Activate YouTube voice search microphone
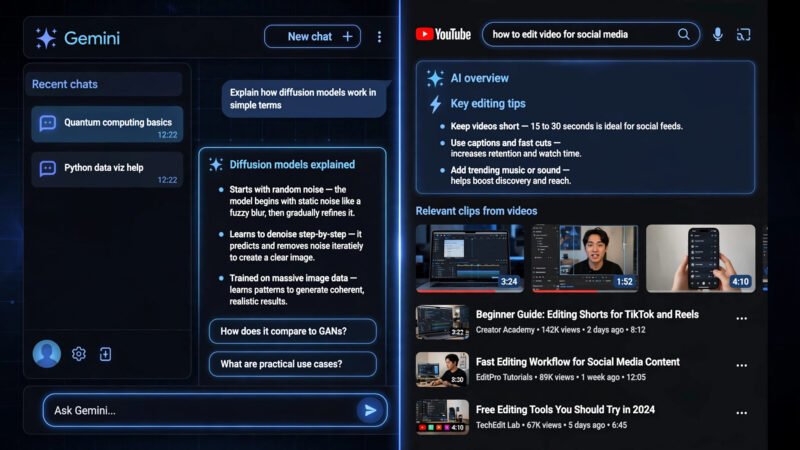800x450 pixels. [717, 34]
